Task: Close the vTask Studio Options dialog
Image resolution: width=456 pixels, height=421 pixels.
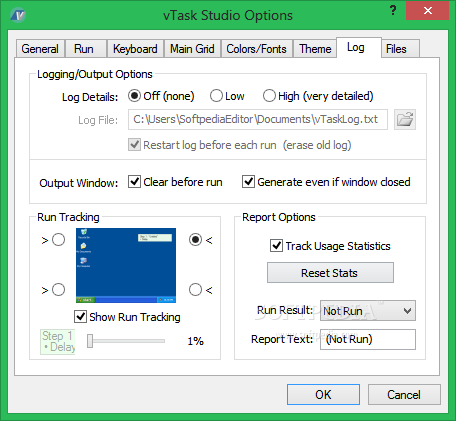Action: click(x=428, y=11)
